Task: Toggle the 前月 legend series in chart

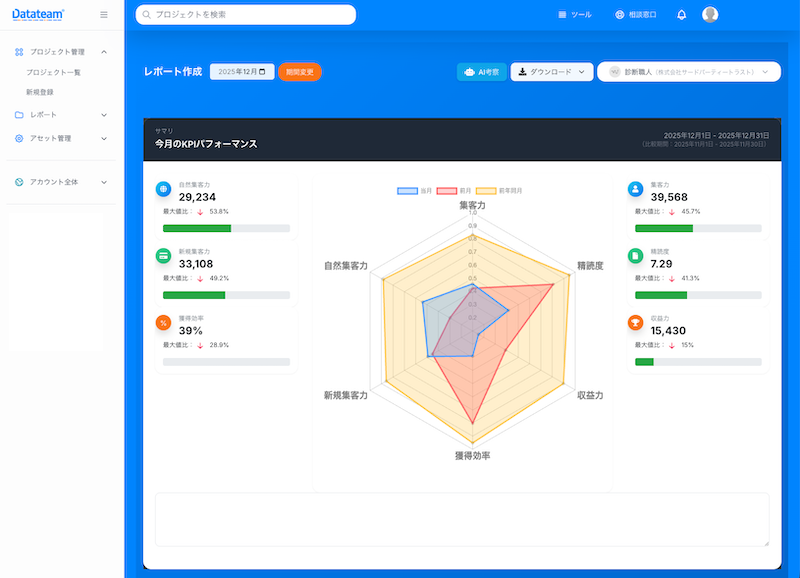Action: [x=455, y=190]
